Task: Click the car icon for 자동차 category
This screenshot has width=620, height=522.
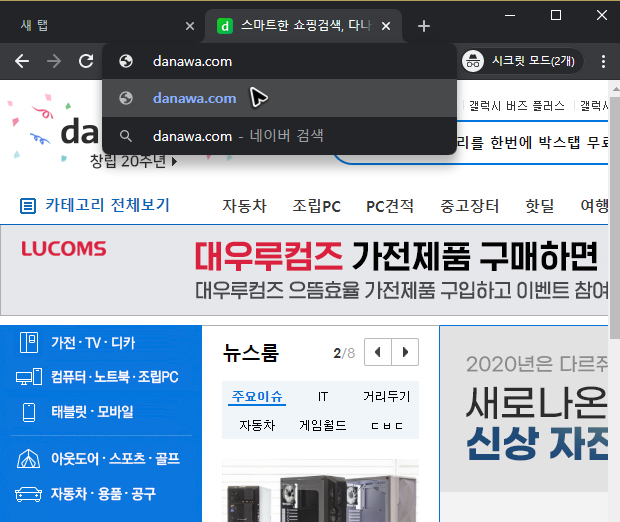Action: pyautogui.click(x=28, y=494)
